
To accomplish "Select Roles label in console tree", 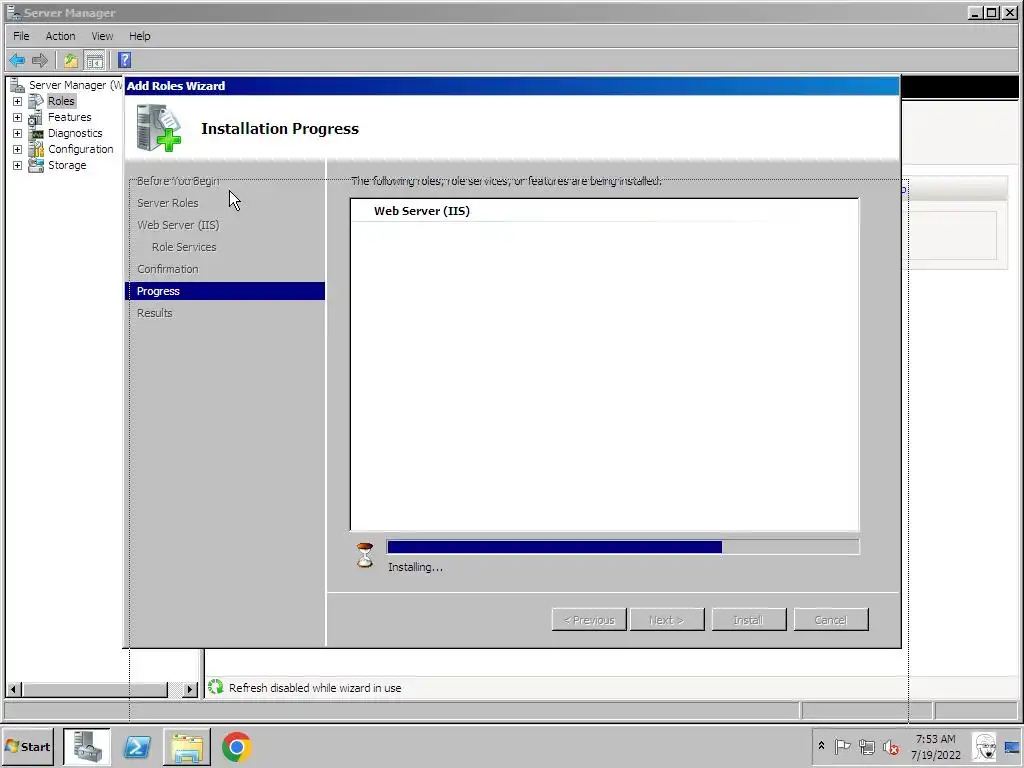I will click(x=61, y=101).
